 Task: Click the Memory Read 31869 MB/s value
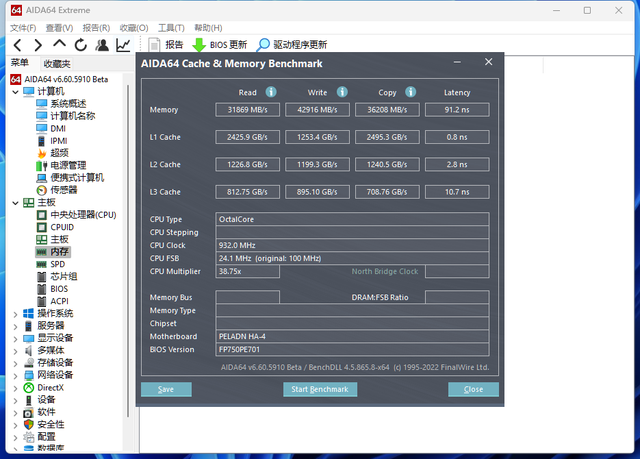click(x=247, y=110)
